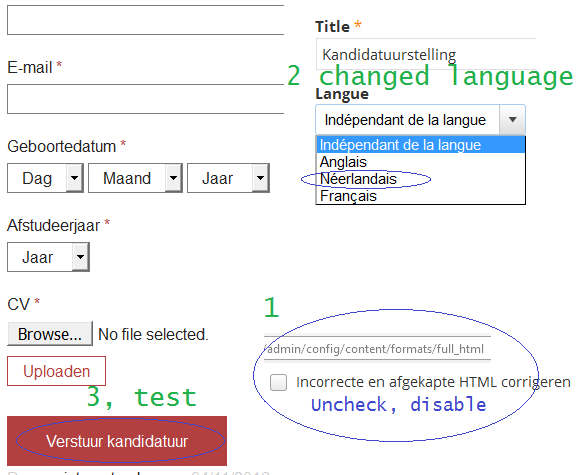Click the admin/config/content/formats/full_html path

[x=374, y=349]
